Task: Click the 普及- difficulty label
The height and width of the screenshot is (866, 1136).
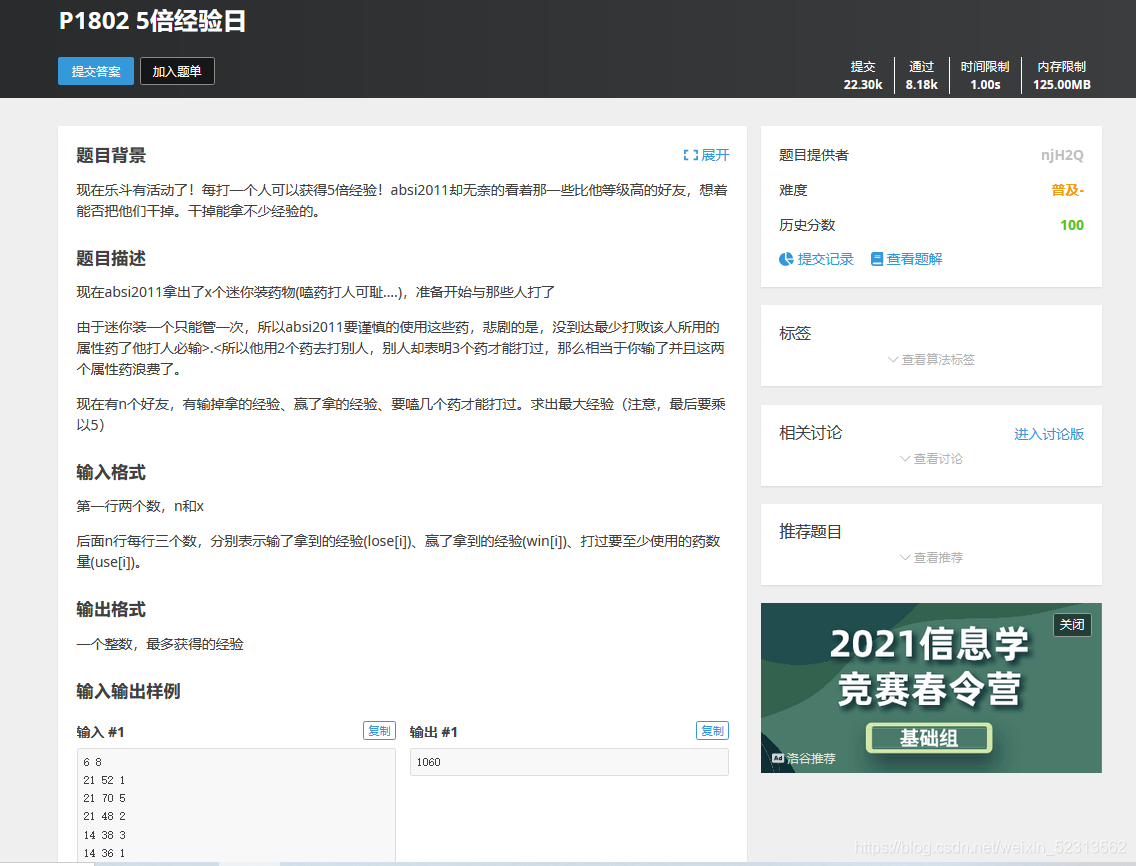Action: 1067,190
